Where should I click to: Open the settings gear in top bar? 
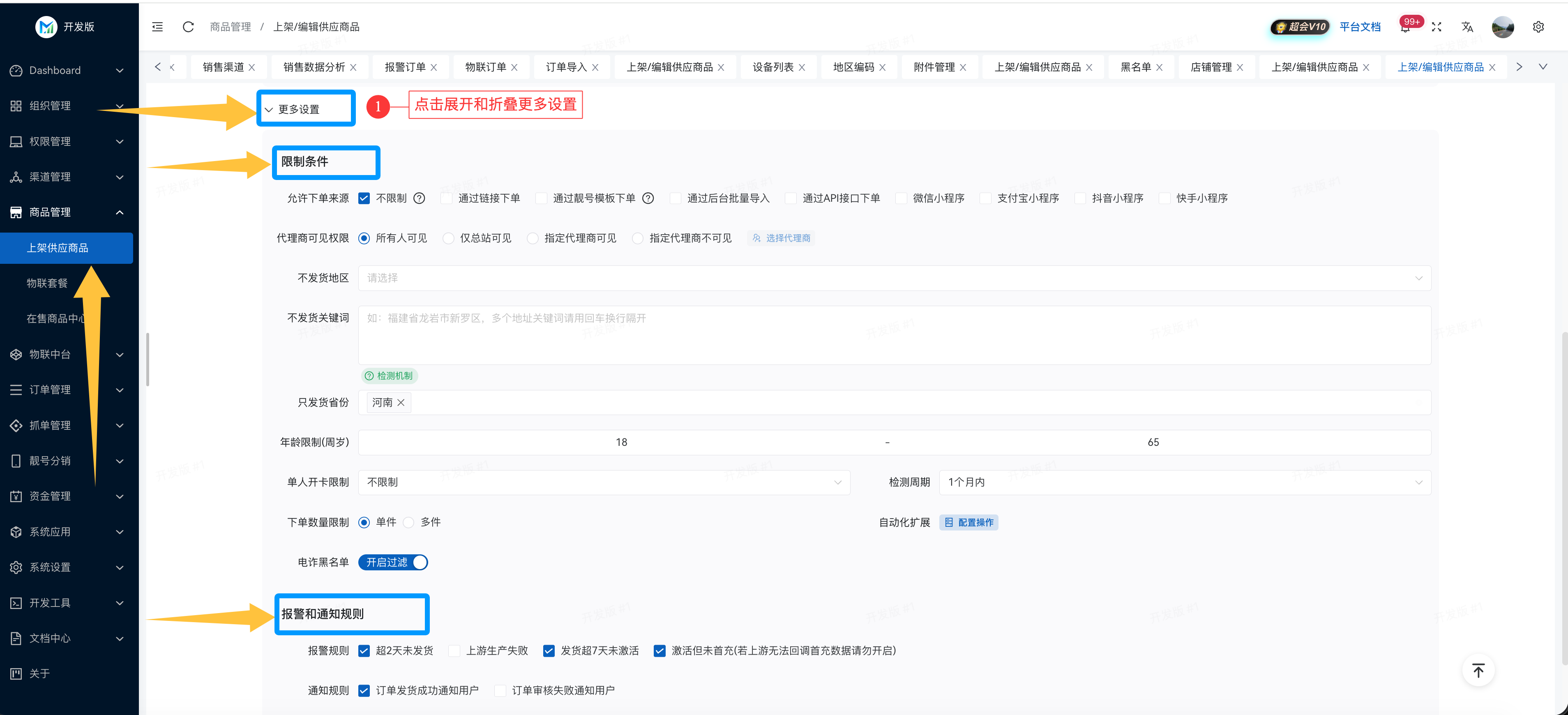(1538, 27)
